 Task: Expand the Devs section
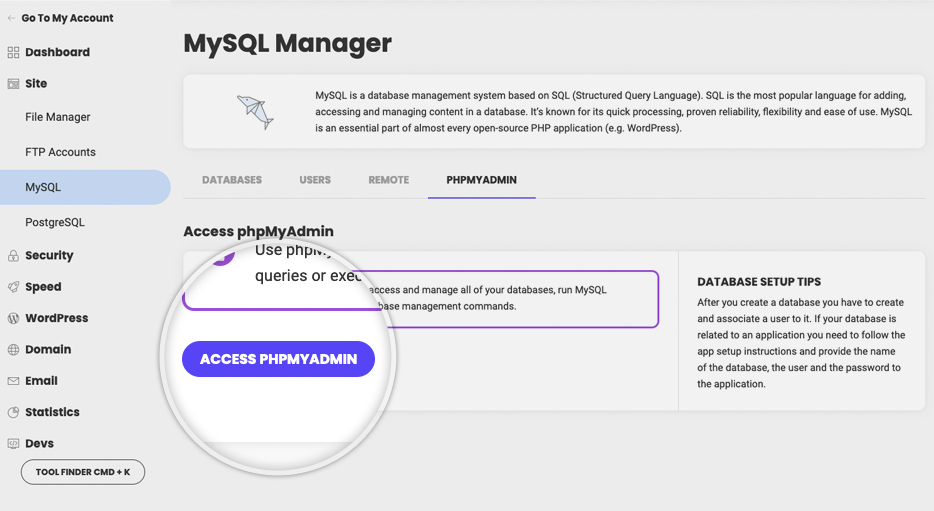point(39,444)
